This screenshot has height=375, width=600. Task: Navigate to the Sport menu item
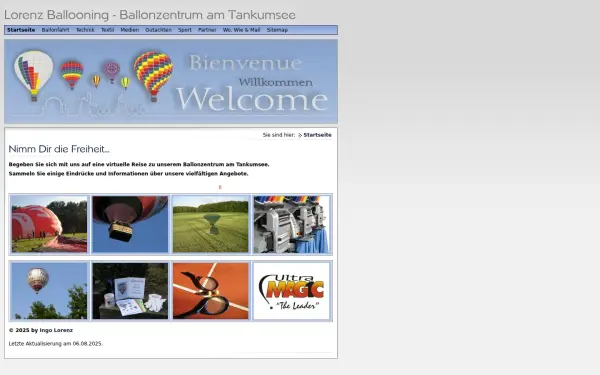pos(185,30)
